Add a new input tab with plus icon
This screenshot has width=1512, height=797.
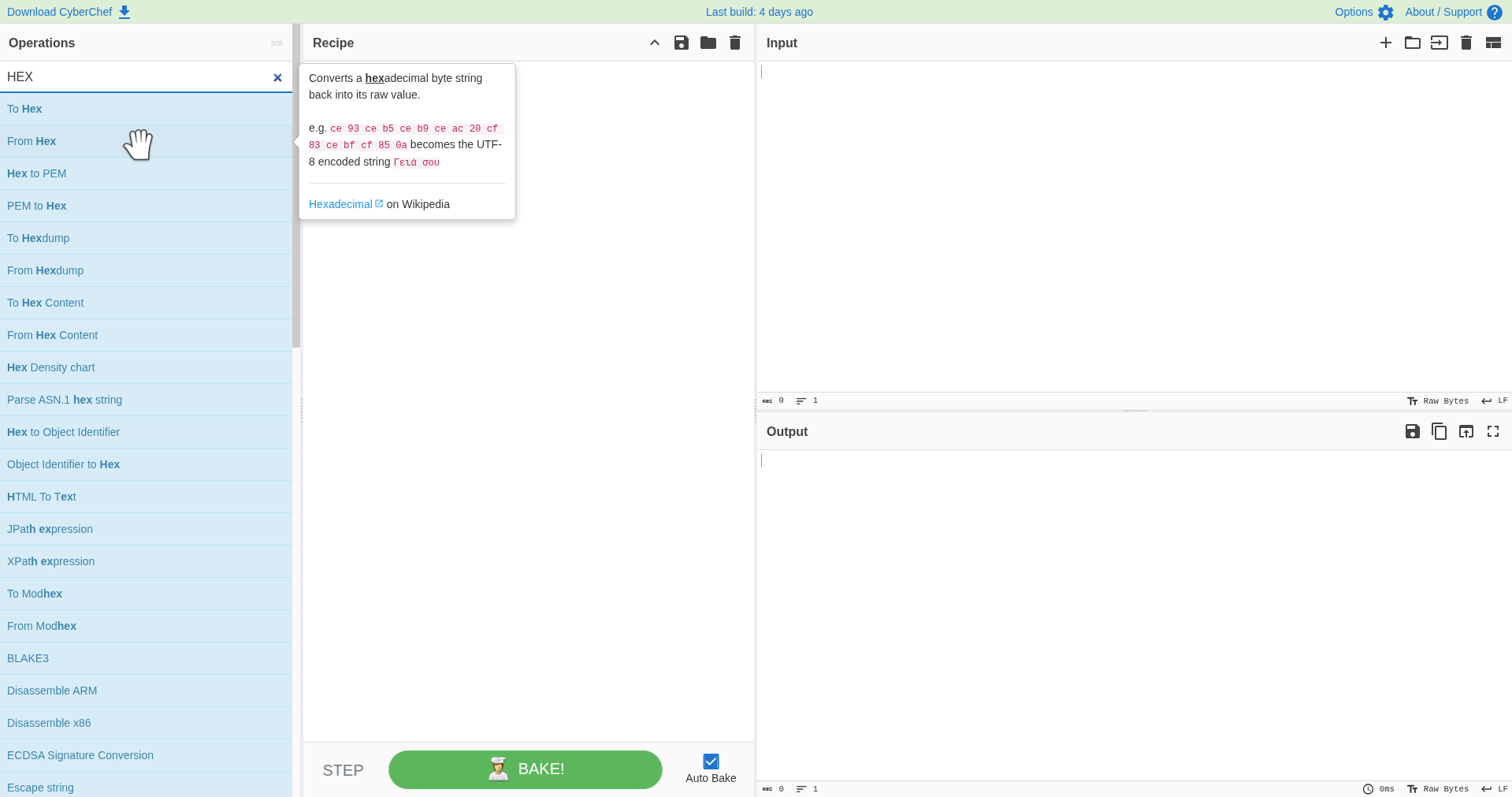pyautogui.click(x=1386, y=43)
